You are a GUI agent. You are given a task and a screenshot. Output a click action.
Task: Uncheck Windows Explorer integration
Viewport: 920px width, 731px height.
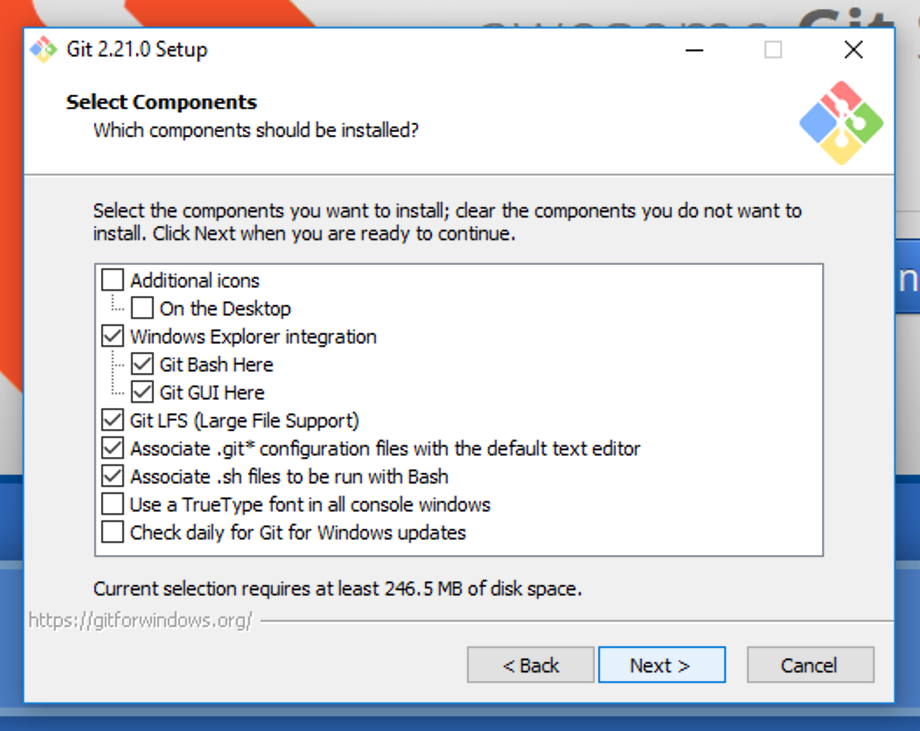tap(113, 336)
